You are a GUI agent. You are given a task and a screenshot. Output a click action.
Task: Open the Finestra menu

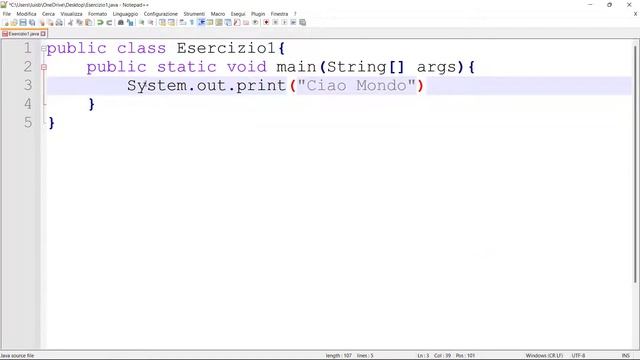279,14
